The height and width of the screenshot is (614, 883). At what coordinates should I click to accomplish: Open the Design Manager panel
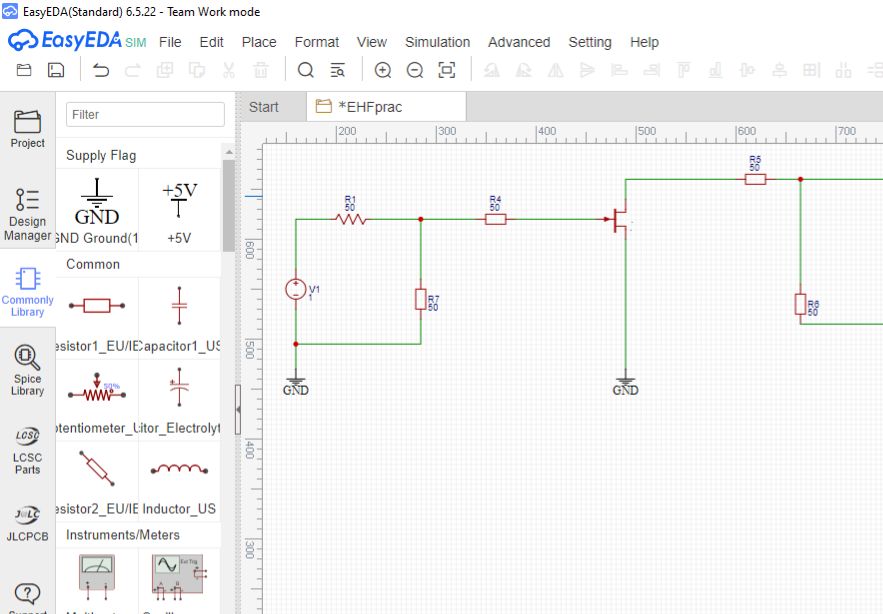28,214
